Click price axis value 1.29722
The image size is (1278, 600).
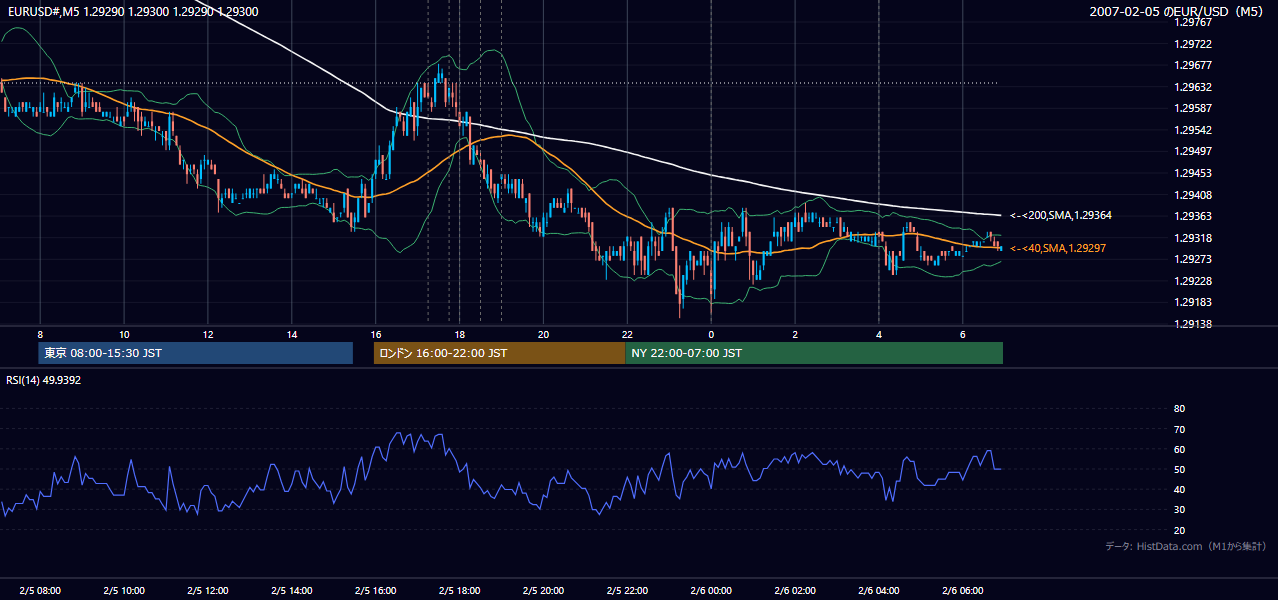[1193, 44]
